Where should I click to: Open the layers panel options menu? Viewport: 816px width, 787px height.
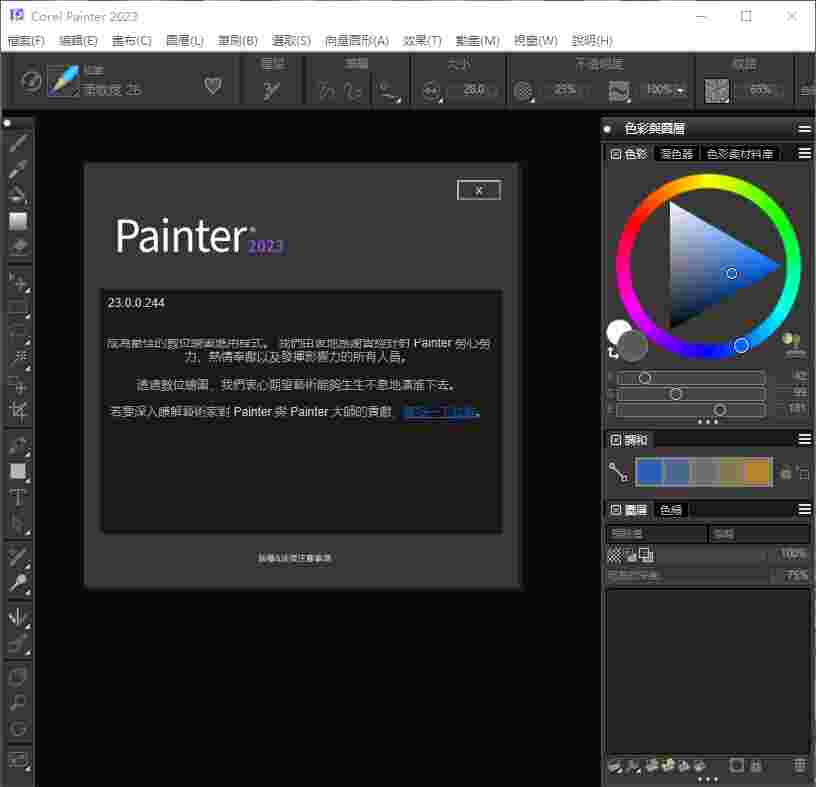pos(803,510)
